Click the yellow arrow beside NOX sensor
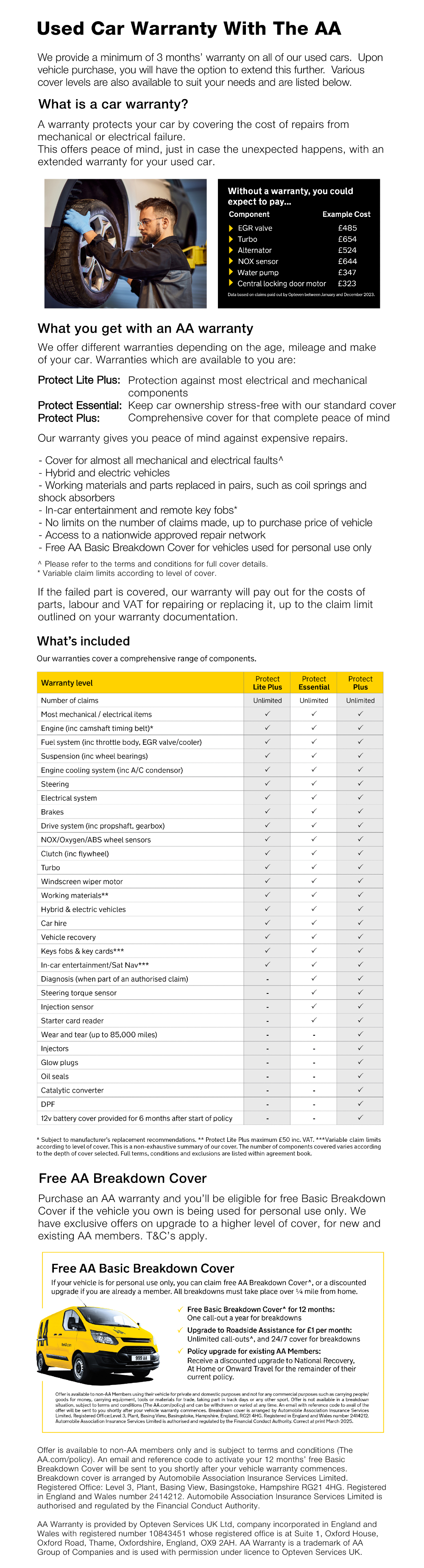 click(231, 261)
